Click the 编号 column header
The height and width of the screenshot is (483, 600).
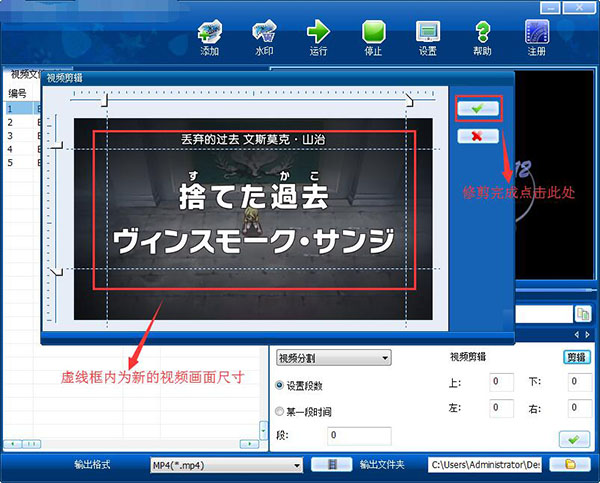pyautogui.click(x=18, y=93)
